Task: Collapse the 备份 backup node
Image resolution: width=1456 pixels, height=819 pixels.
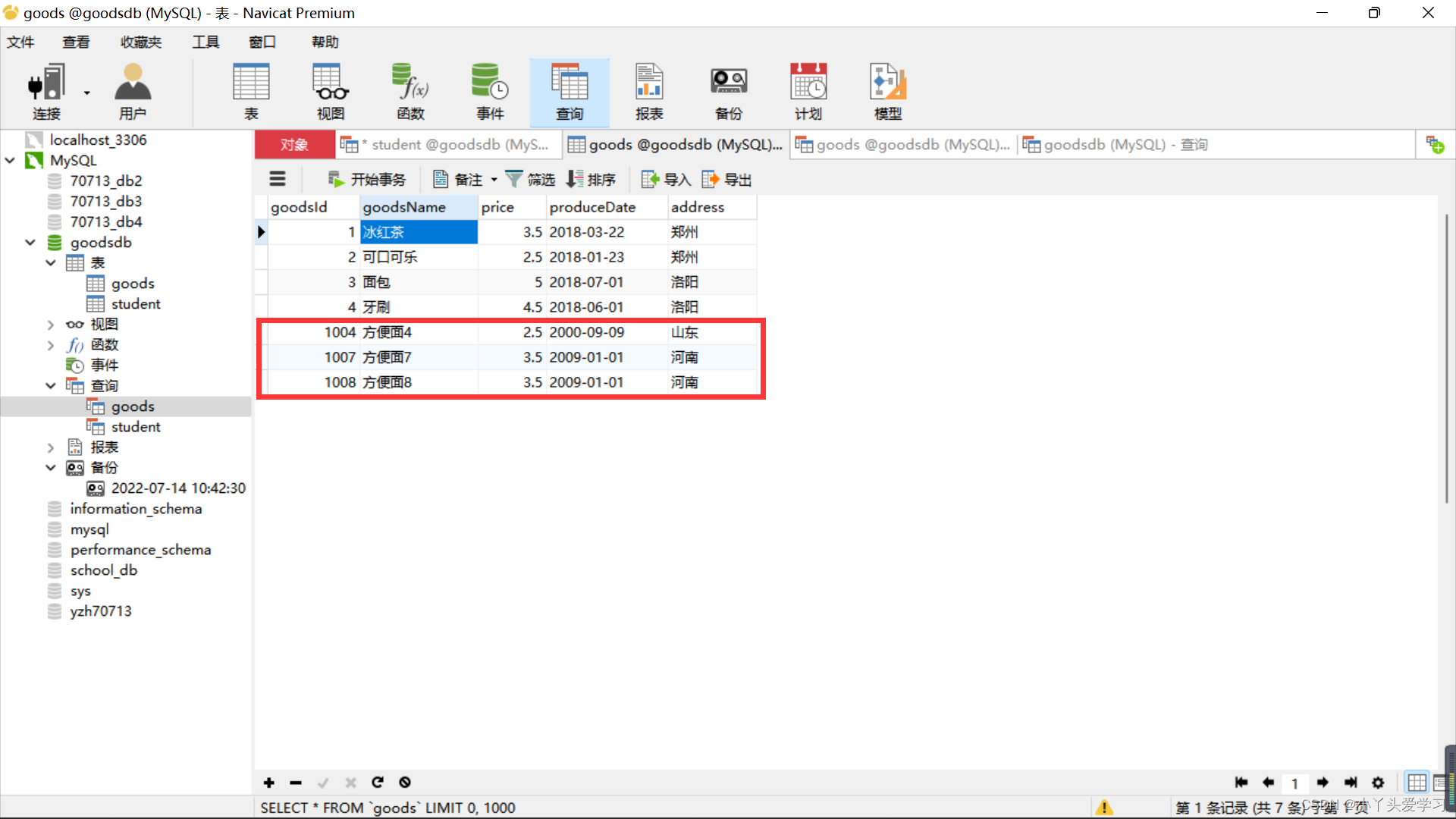Action: point(51,468)
